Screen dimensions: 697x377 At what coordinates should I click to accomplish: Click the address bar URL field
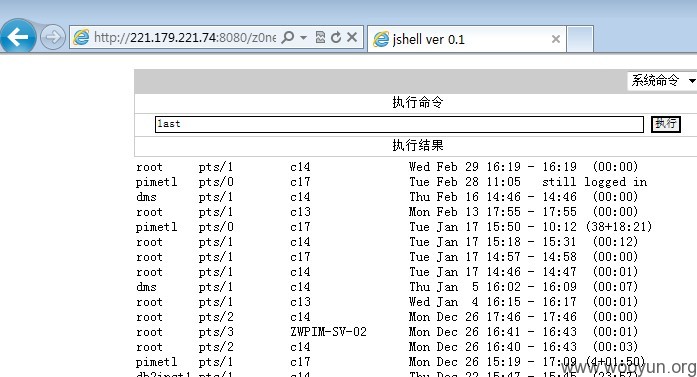(x=185, y=37)
